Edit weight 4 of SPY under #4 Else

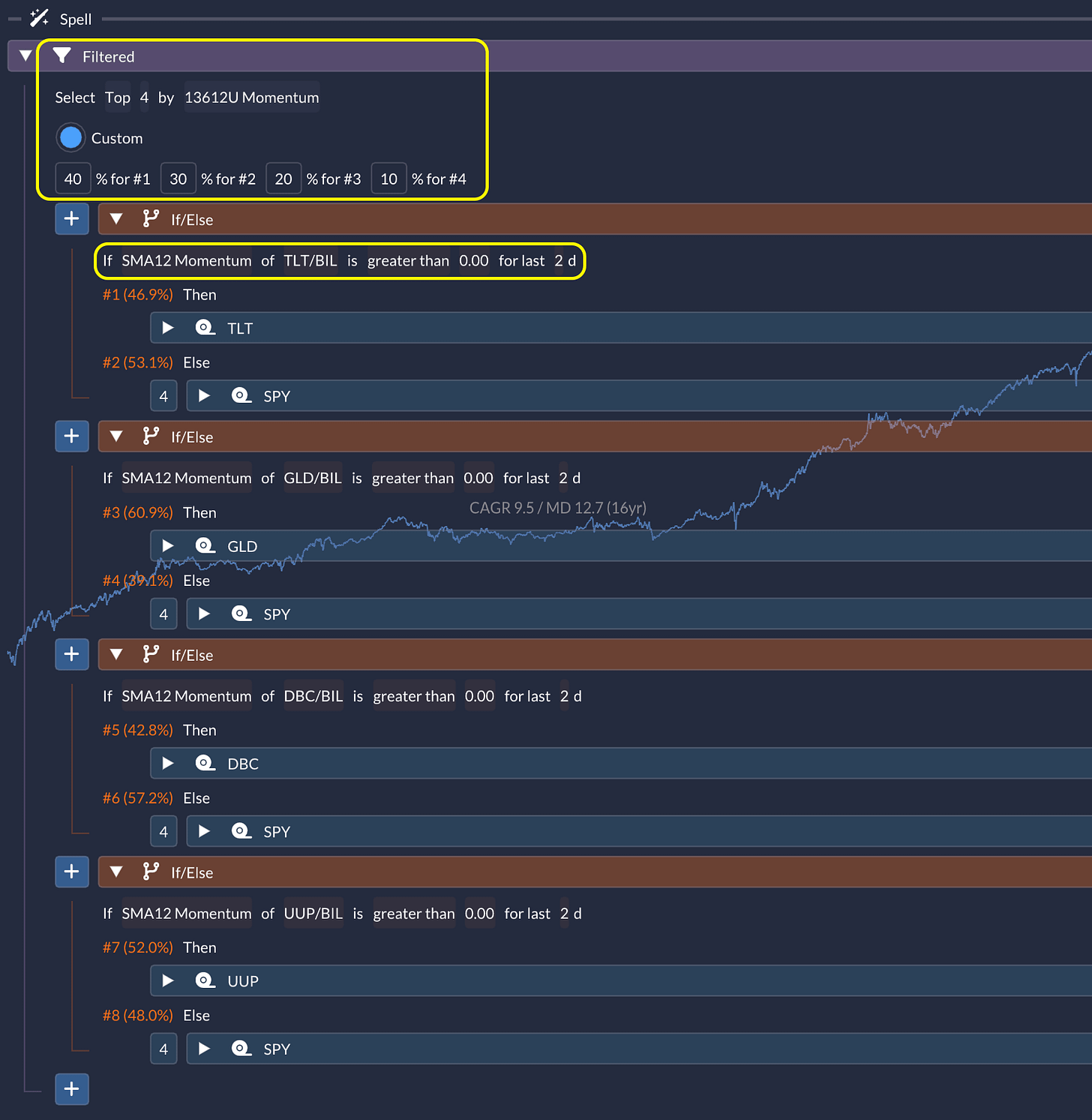163,614
